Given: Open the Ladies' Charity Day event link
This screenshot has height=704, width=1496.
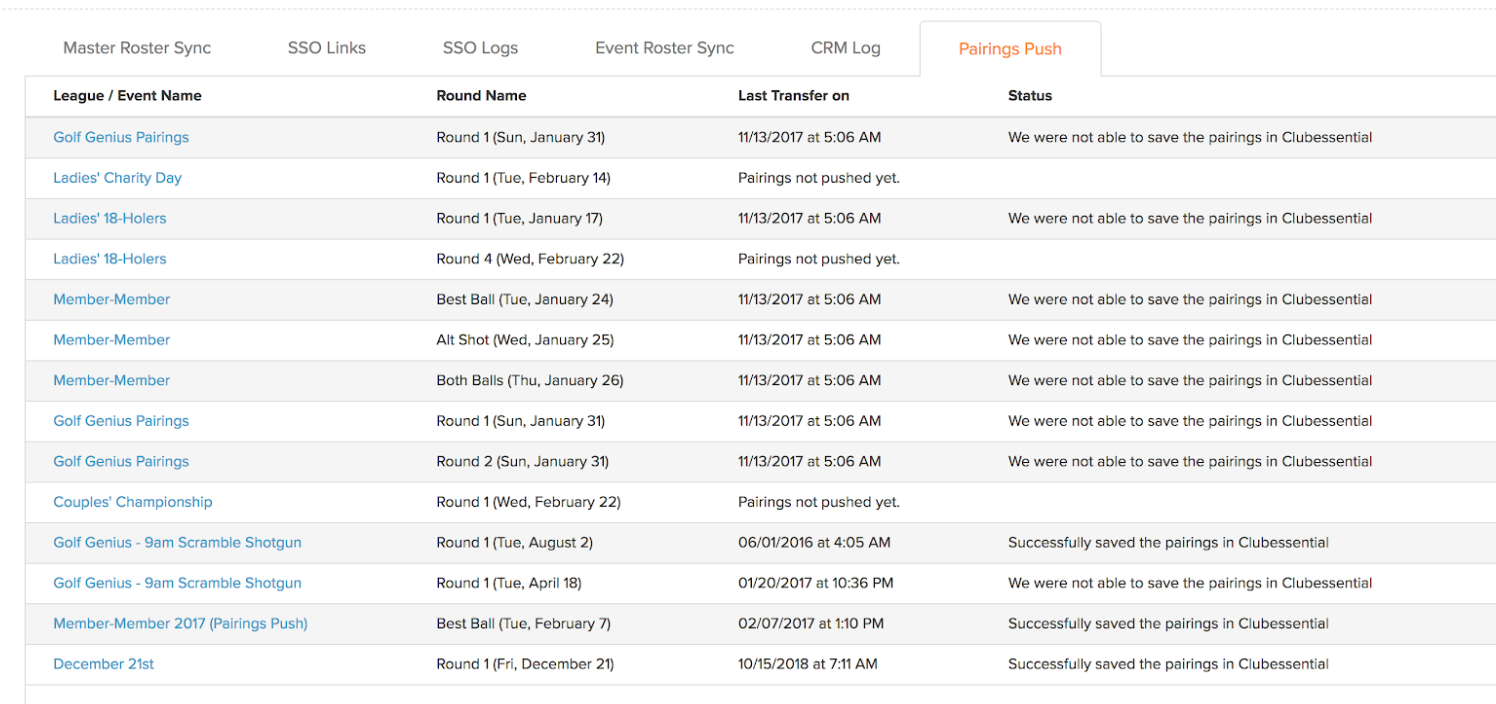Looking at the screenshot, I should click(x=117, y=178).
